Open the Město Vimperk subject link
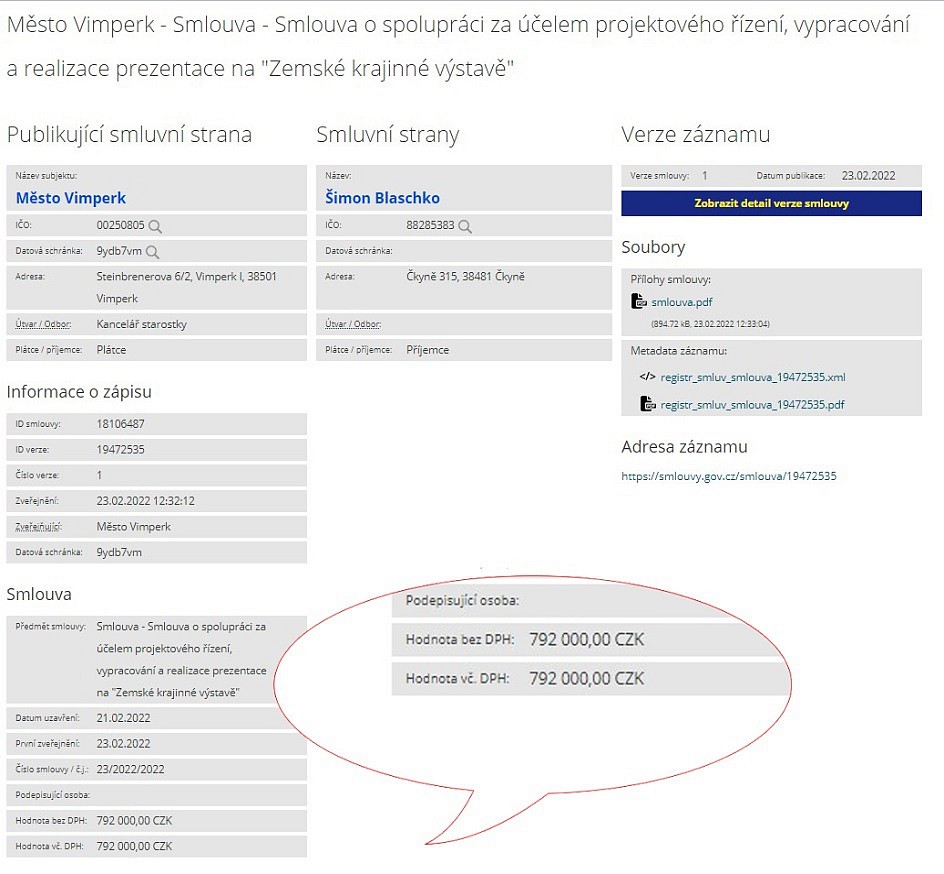Viewport: 944px width, 874px height. pyautogui.click(x=71, y=198)
